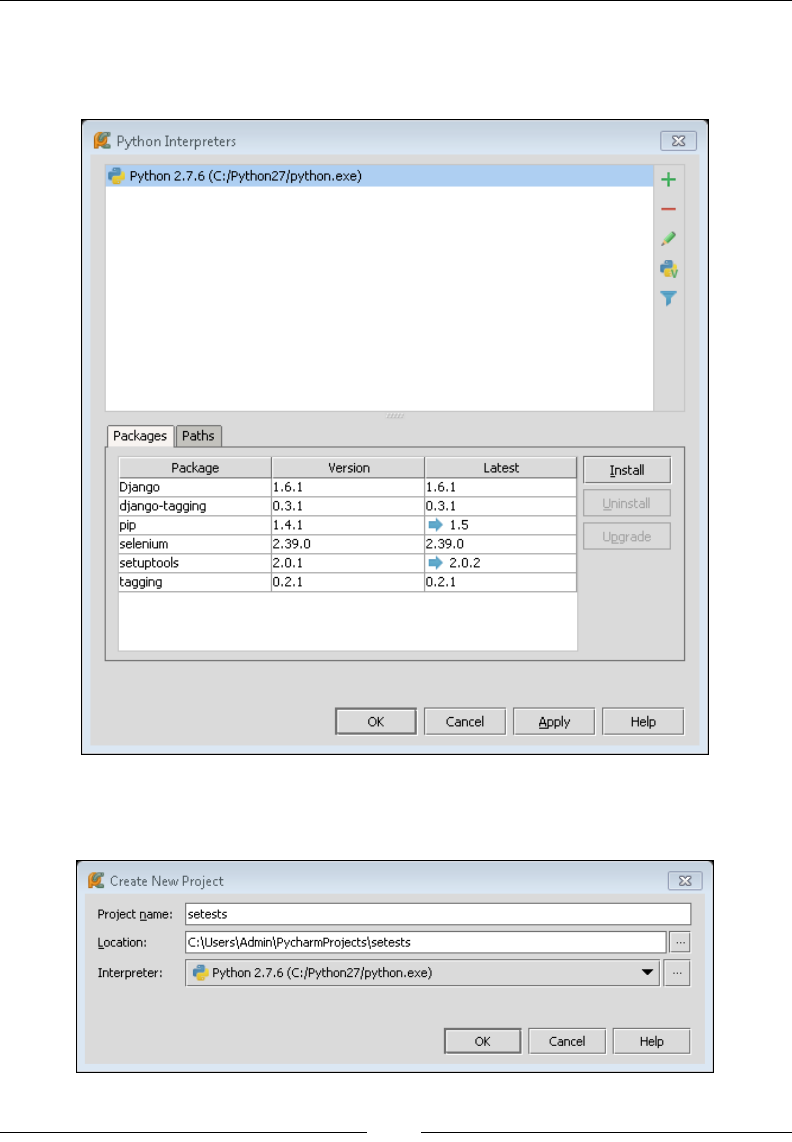The width and height of the screenshot is (792, 1142).
Task: Open interpreter settings with the ellipsis button
Action: coord(677,972)
